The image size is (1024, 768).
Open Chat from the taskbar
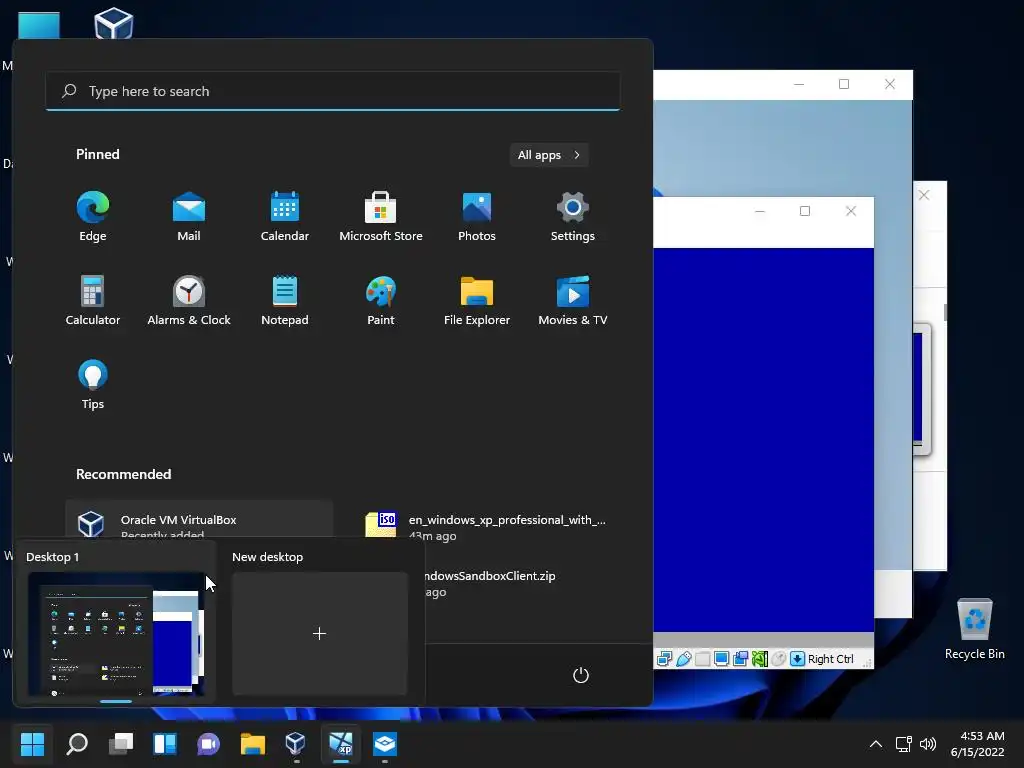point(208,743)
